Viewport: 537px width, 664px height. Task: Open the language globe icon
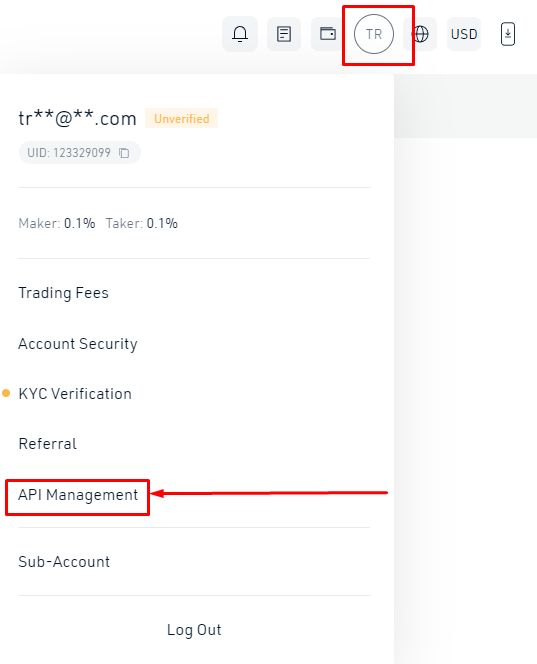pos(421,34)
